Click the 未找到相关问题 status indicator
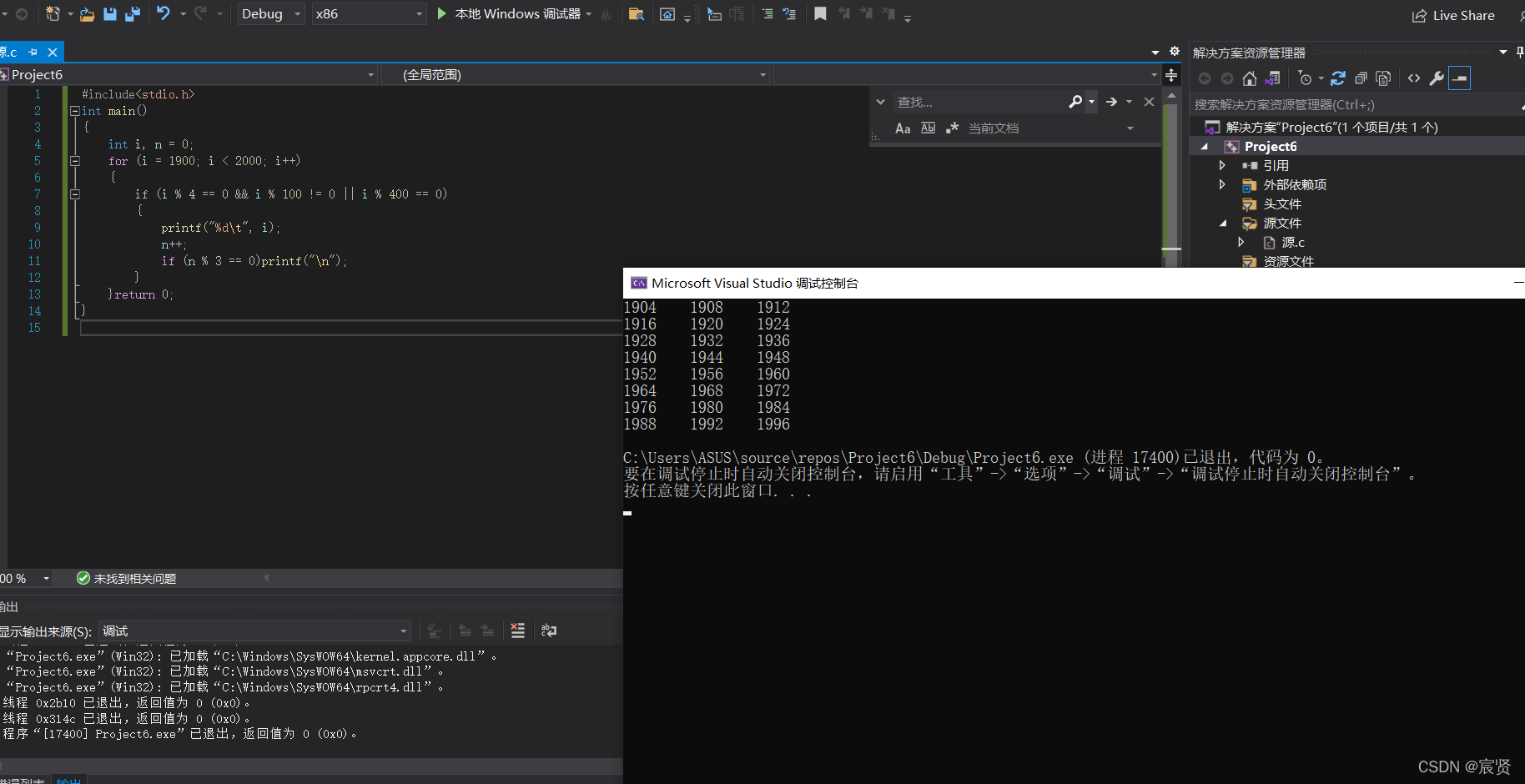Viewport: 1525px width, 784px height. coord(126,579)
